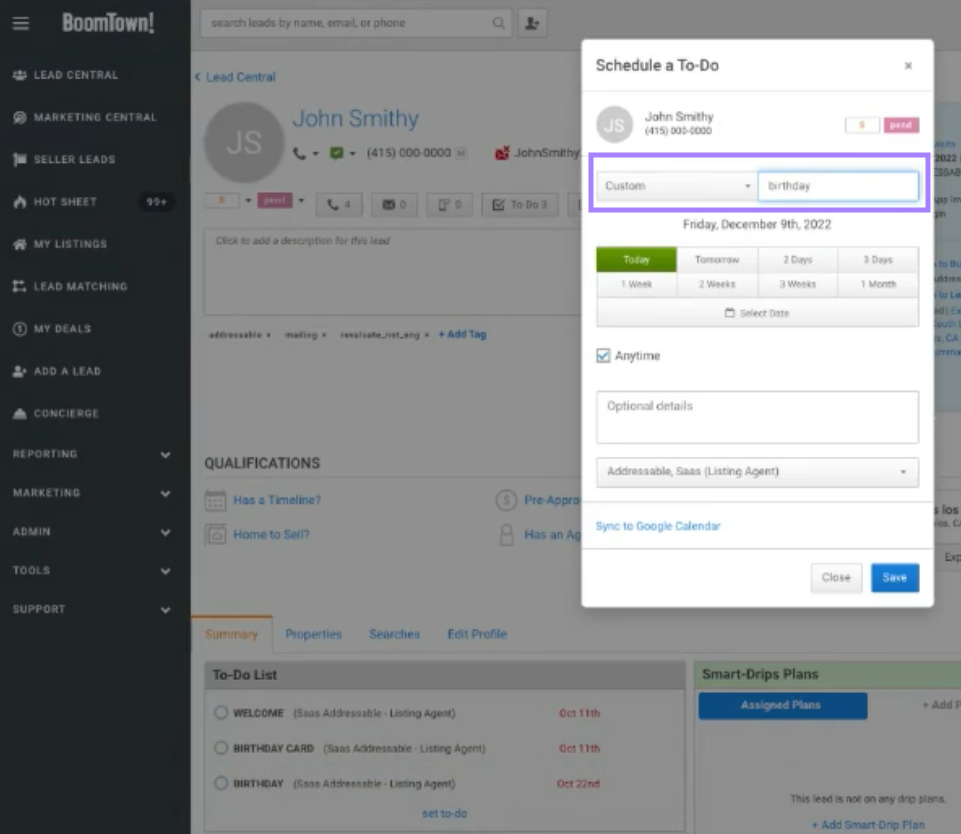Click the add lead person icon in top bar
Viewport: 961px width, 834px height.
pos(532,23)
